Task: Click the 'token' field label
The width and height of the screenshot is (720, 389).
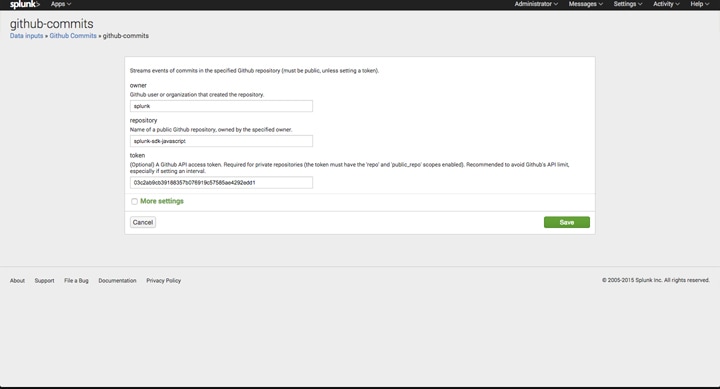Action: pos(137,155)
